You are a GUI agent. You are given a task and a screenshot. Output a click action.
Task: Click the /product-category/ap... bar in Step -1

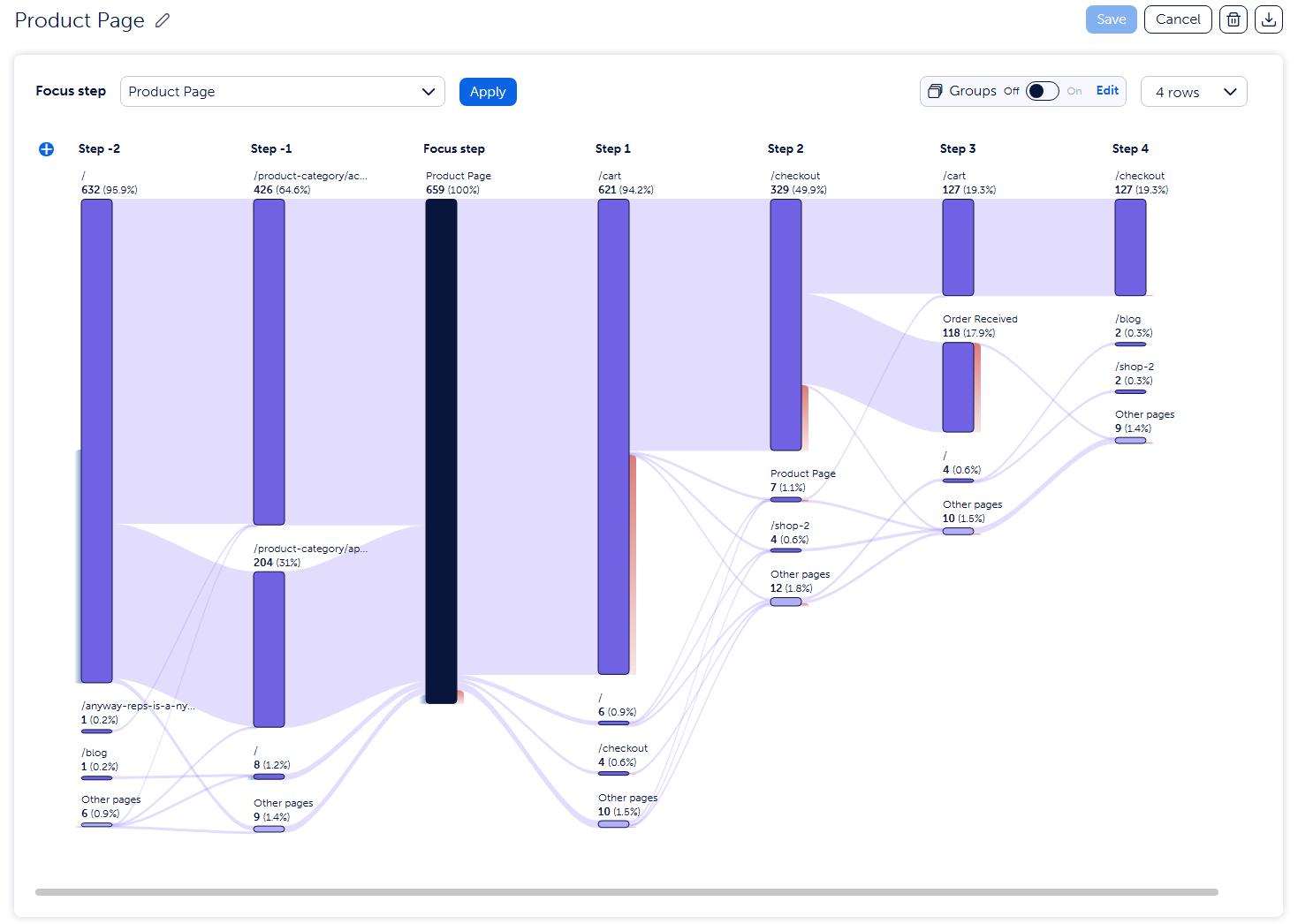[x=269, y=649]
